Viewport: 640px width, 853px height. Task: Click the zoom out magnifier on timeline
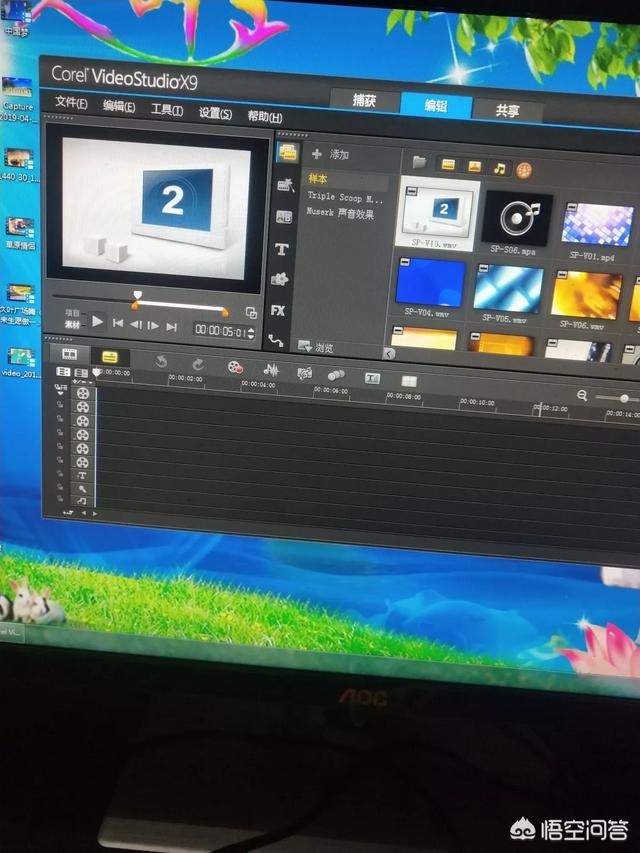tap(582, 395)
